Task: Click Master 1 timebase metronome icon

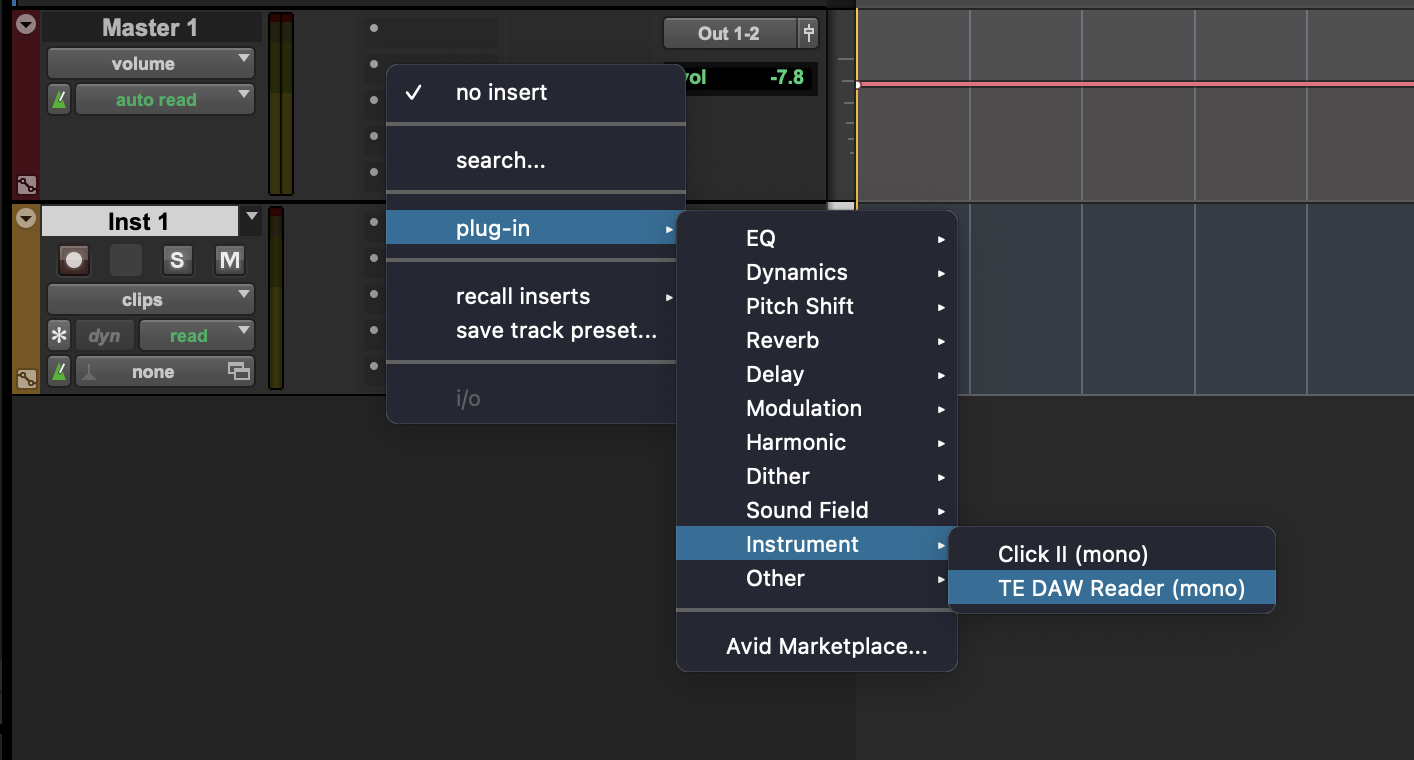Action: click(x=59, y=100)
